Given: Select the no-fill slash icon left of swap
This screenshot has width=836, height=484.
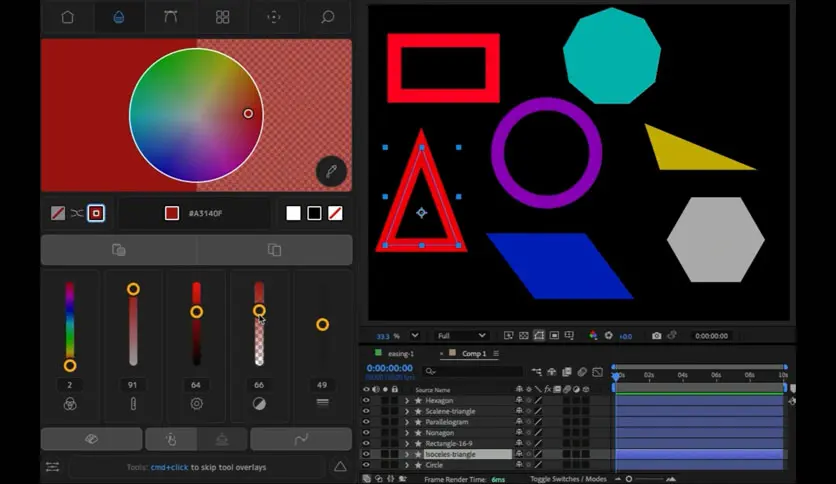Looking at the screenshot, I should [x=58, y=213].
